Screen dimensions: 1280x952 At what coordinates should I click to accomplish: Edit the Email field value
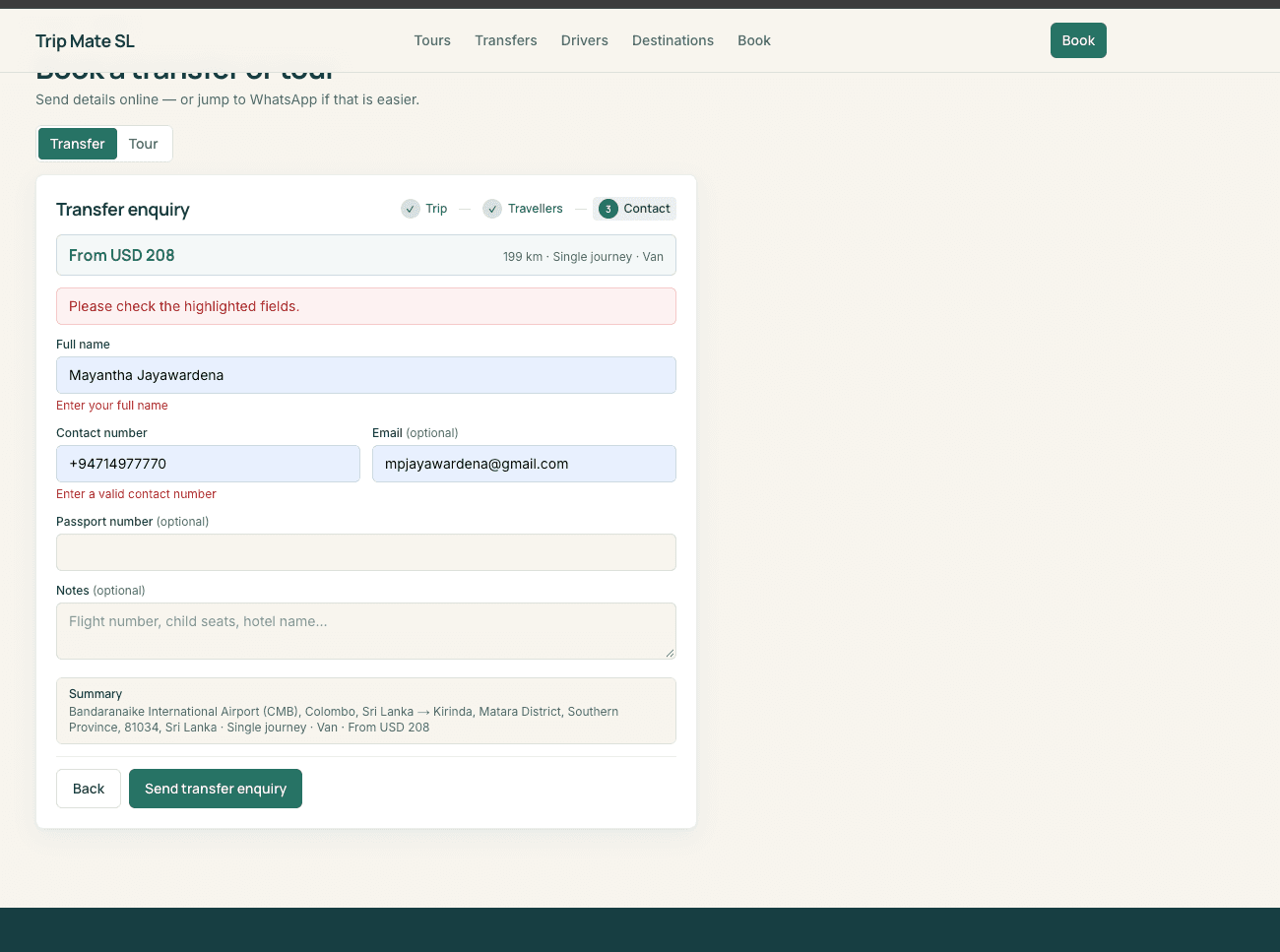[524, 464]
